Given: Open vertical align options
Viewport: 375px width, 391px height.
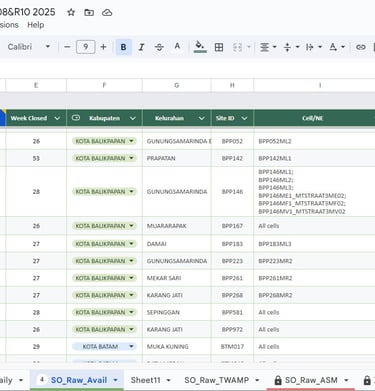Looking at the screenshot, I should click(x=291, y=47).
